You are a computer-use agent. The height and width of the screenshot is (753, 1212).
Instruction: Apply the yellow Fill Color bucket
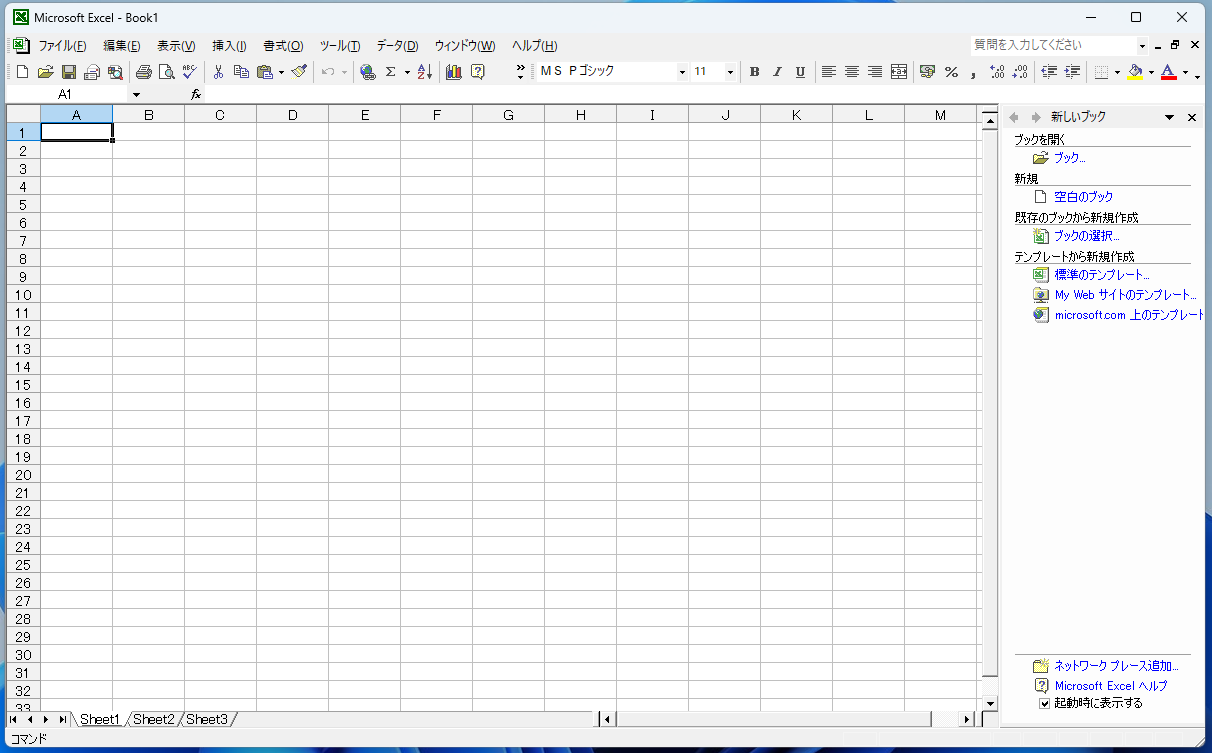(1135, 72)
